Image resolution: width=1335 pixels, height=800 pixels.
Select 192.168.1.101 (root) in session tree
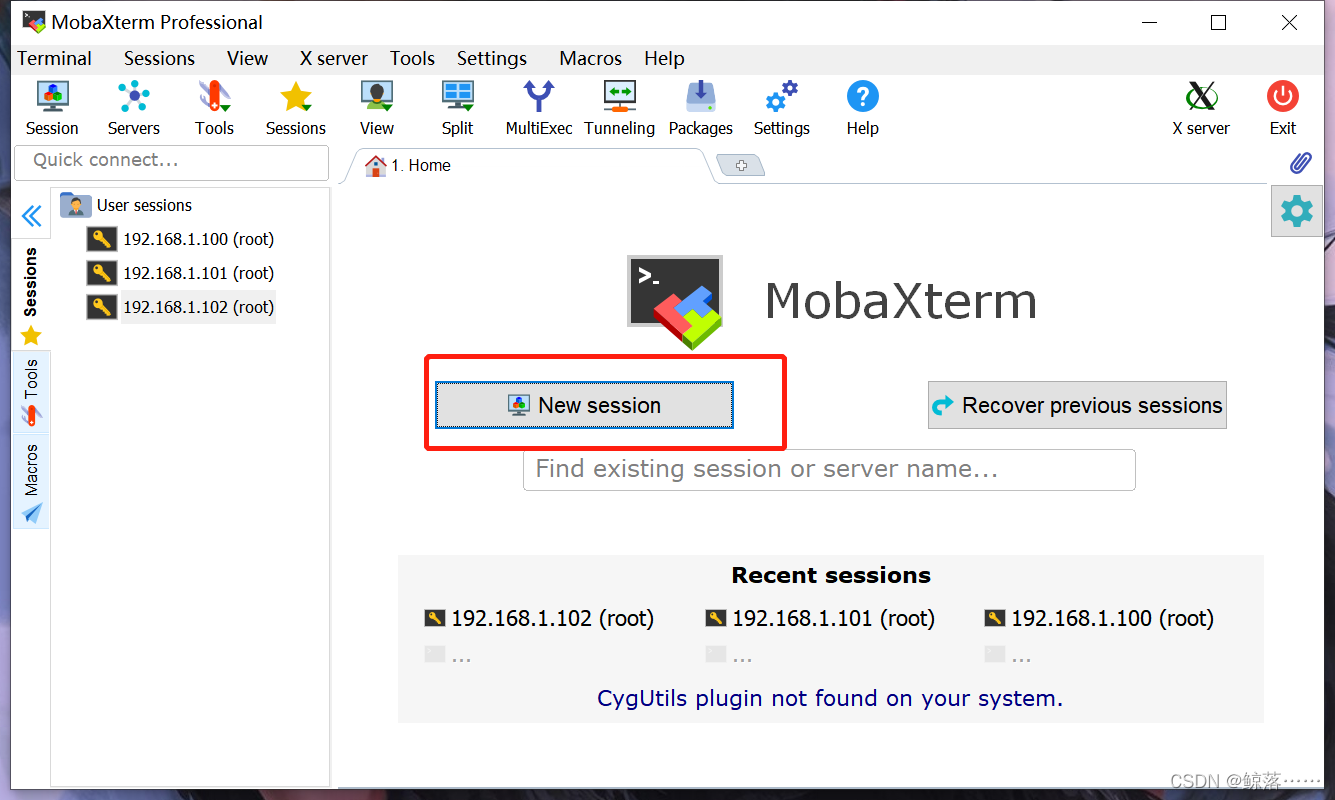click(x=198, y=273)
